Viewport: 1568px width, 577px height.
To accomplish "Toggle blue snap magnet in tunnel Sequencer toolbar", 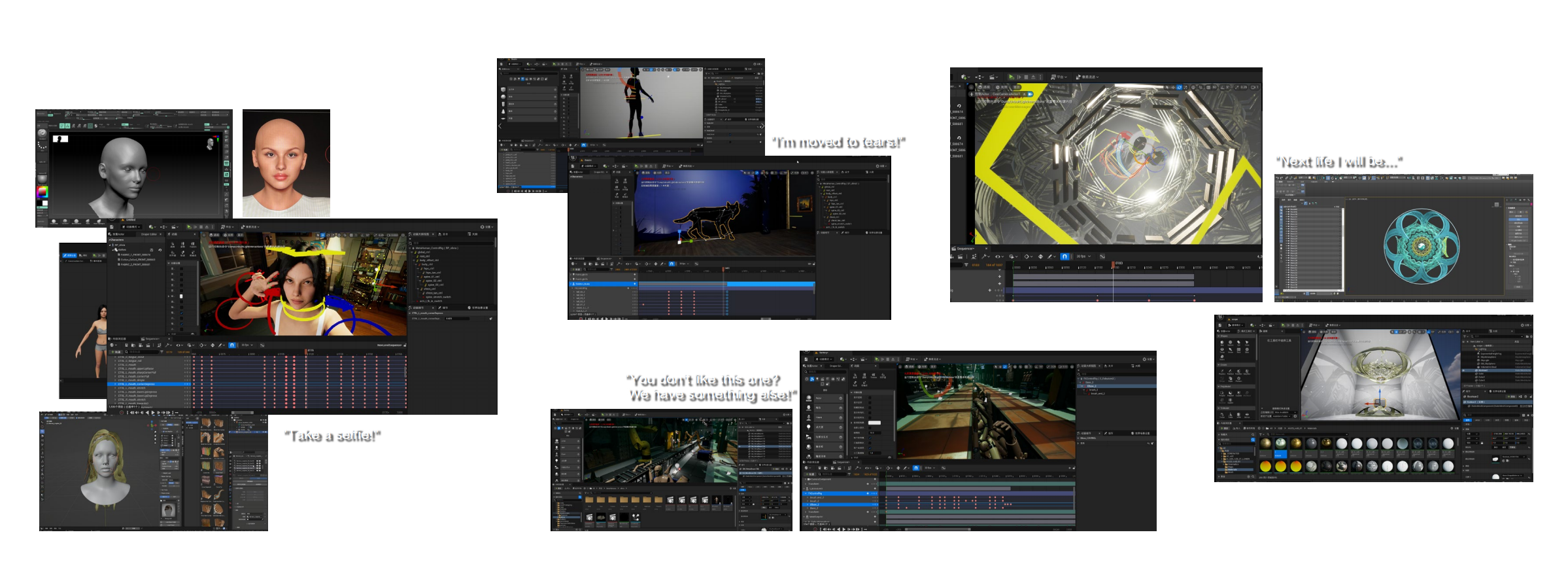I will (1065, 256).
